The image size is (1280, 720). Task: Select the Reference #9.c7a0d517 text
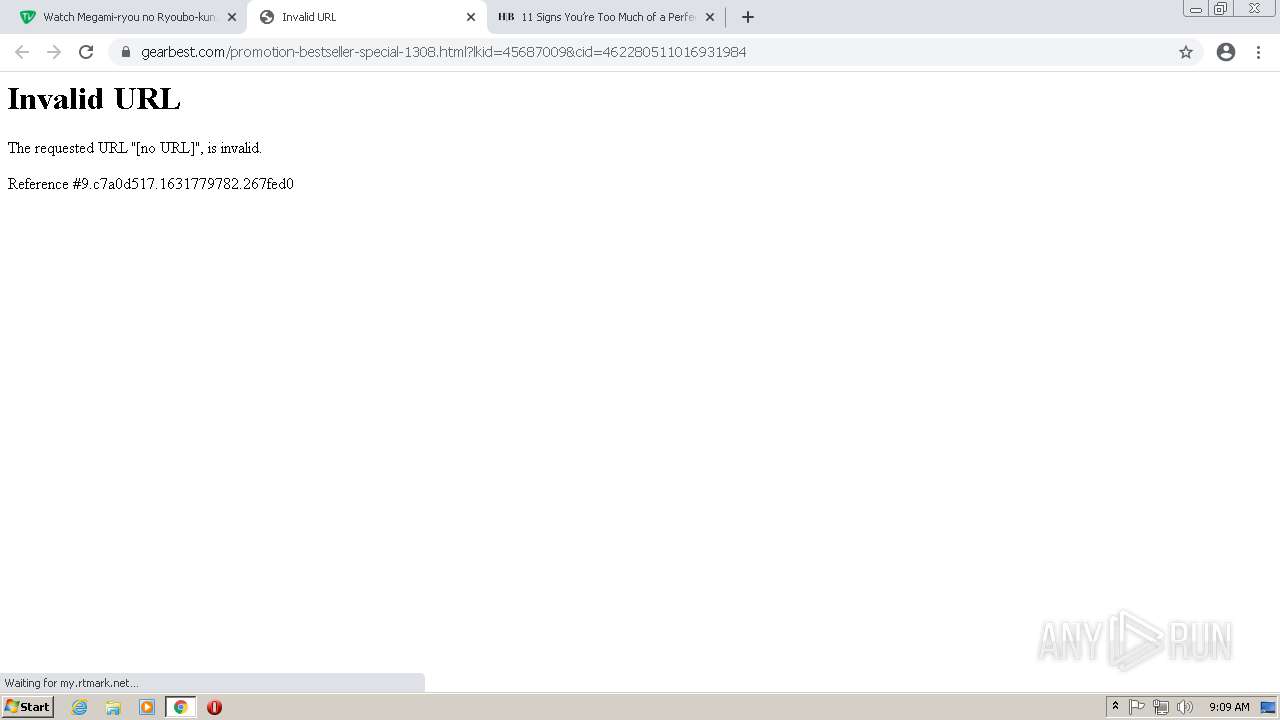coord(151,184)
